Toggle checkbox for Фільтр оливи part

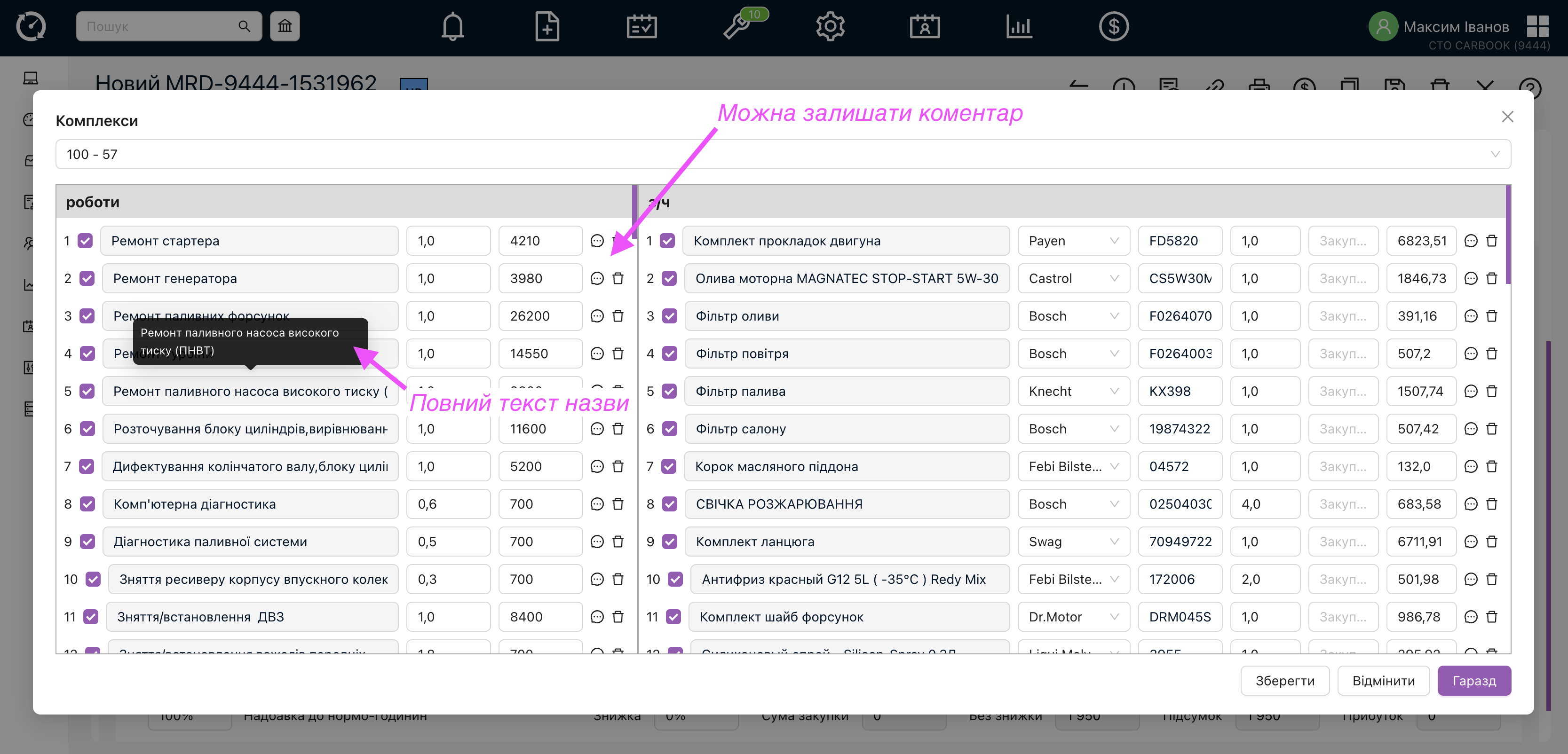pos(670,316)
